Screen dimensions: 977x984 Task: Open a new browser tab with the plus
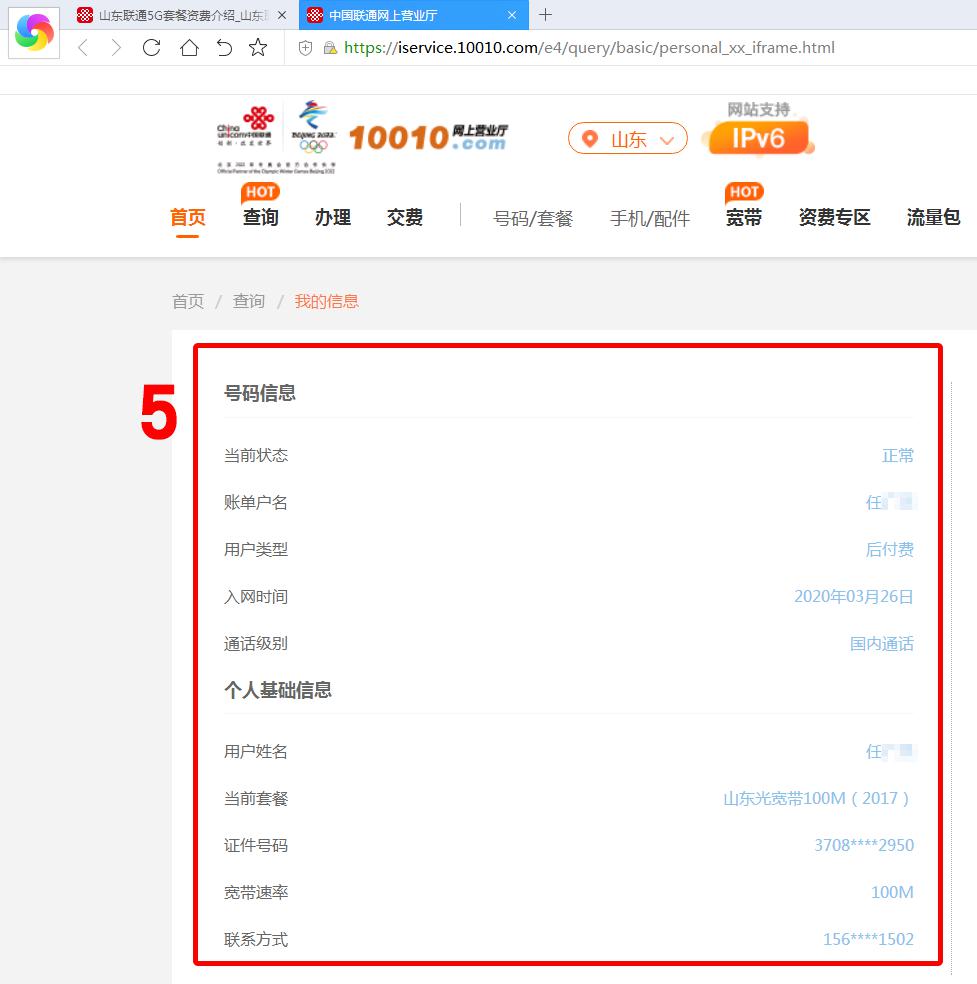pos(544,15)
